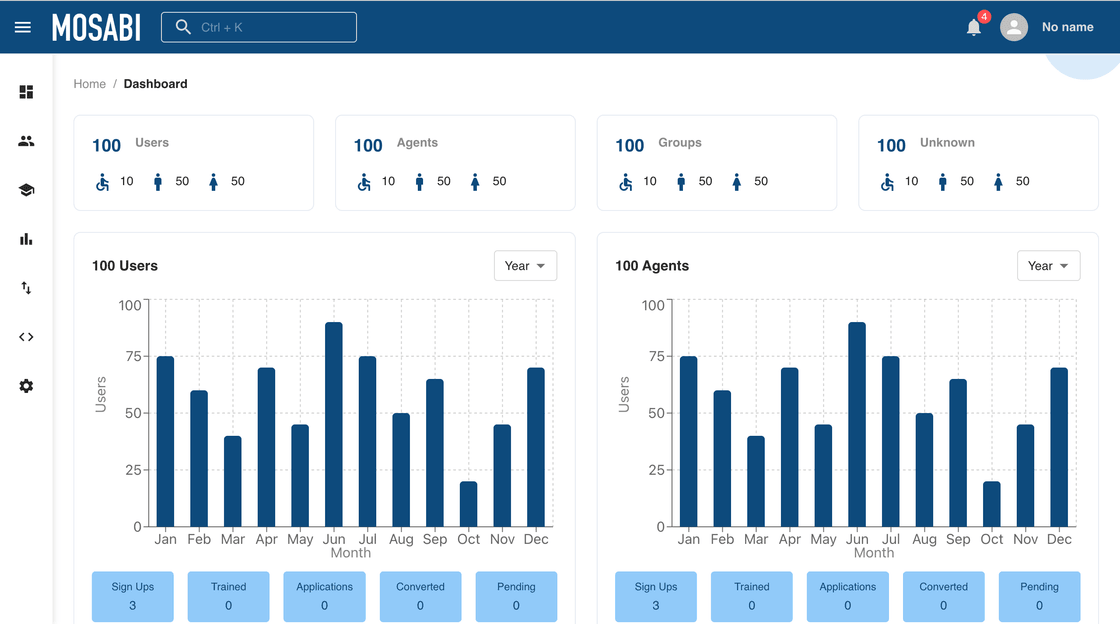Click the Jan bar in Users chart
This screenshot has width=1120, height=624.
165,442
